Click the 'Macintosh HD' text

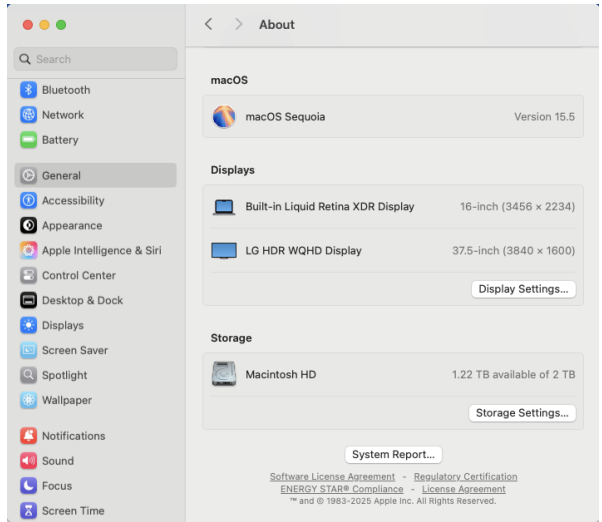tap(281, 374)
